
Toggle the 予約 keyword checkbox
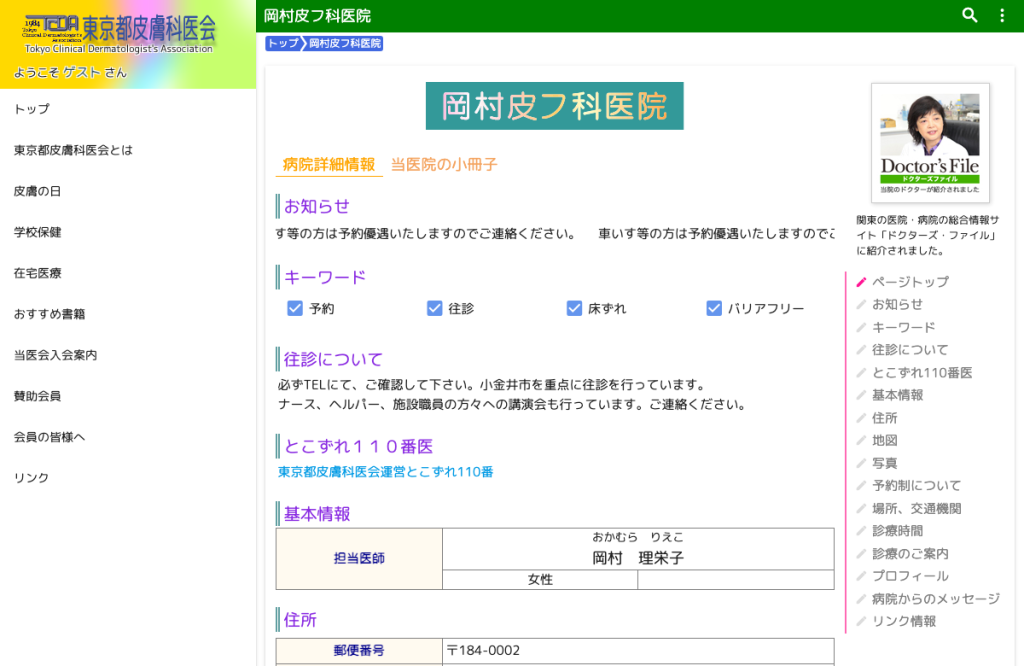pyautogui.click(x=295, y=308)
